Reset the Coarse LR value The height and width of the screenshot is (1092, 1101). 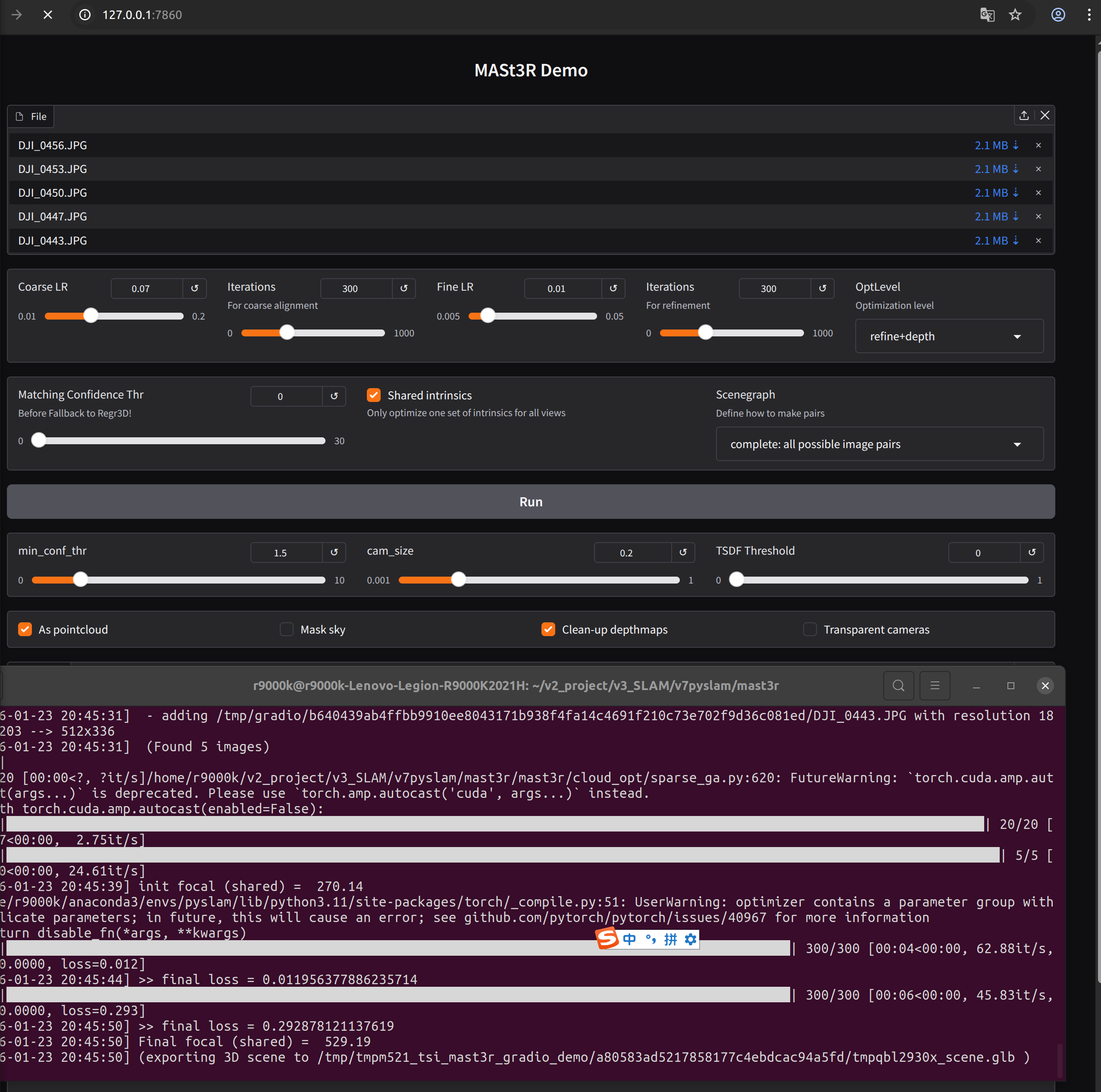point(194,289)
